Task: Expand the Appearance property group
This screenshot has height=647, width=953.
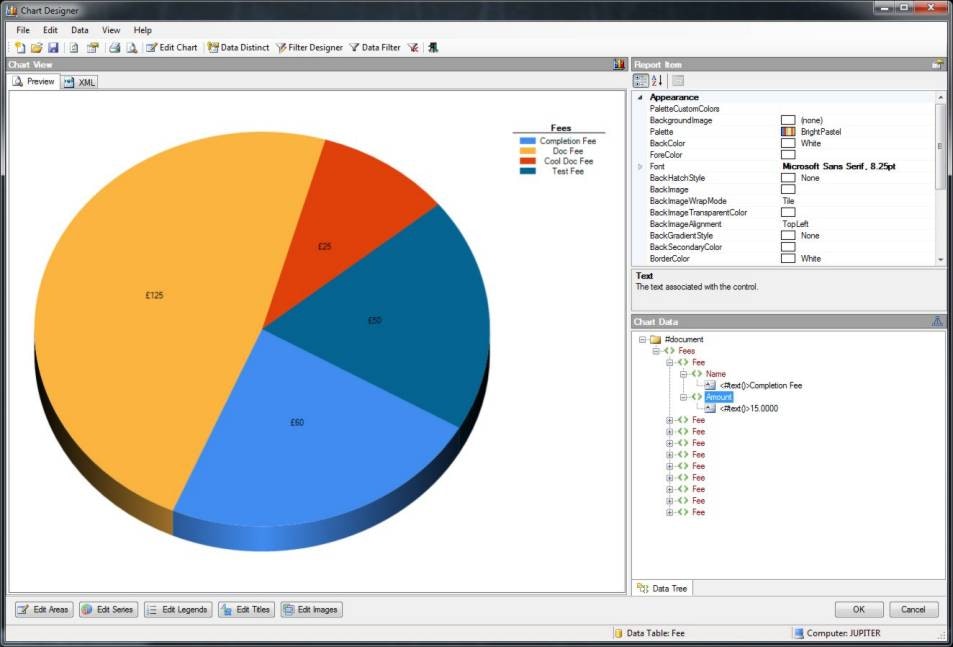Action: [640, 97]
